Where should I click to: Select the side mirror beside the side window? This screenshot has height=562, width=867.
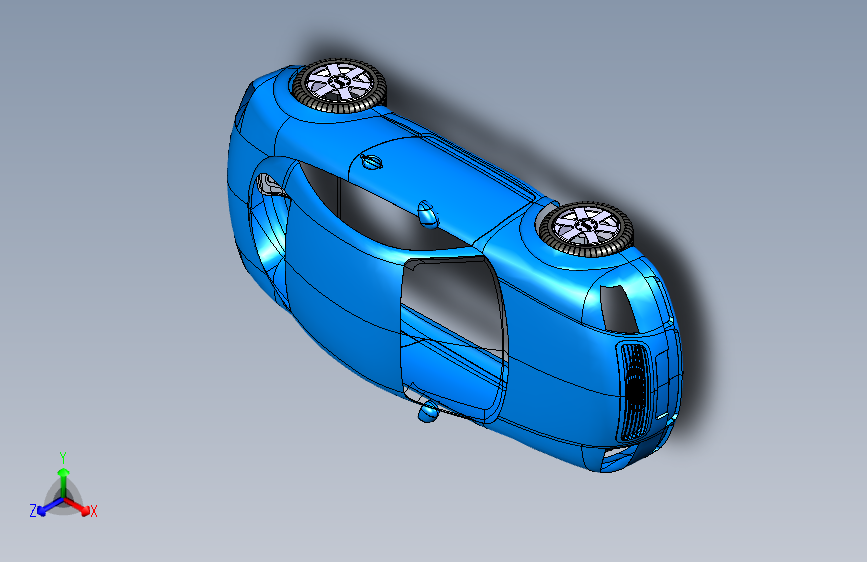pos(427,214)
